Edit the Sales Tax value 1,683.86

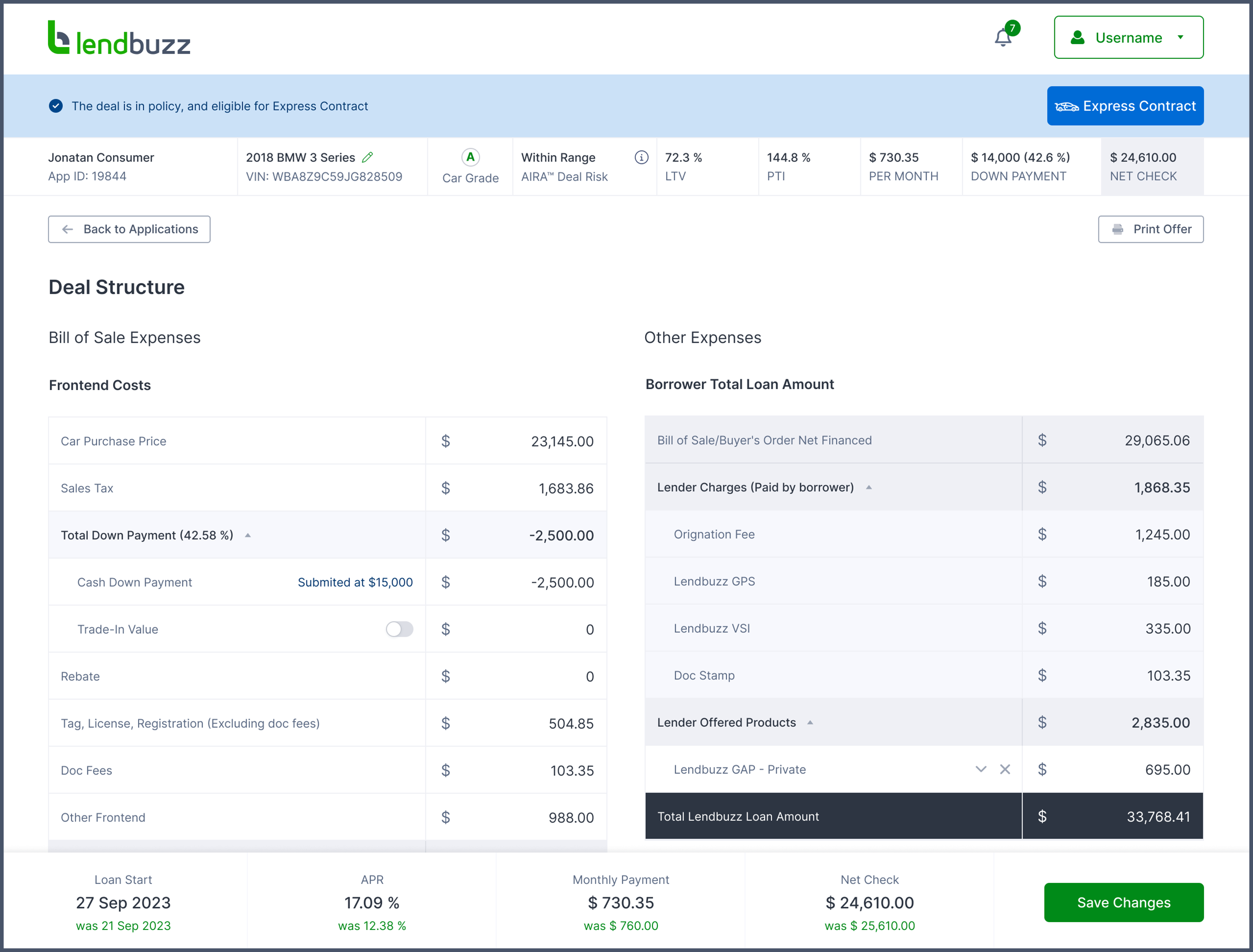click(x=516, y=488)
